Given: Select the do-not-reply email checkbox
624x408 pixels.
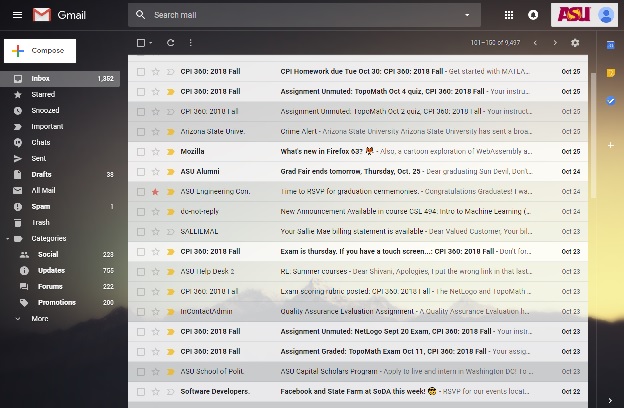Looking at the screenshot, I should click(x=141, y=212).
